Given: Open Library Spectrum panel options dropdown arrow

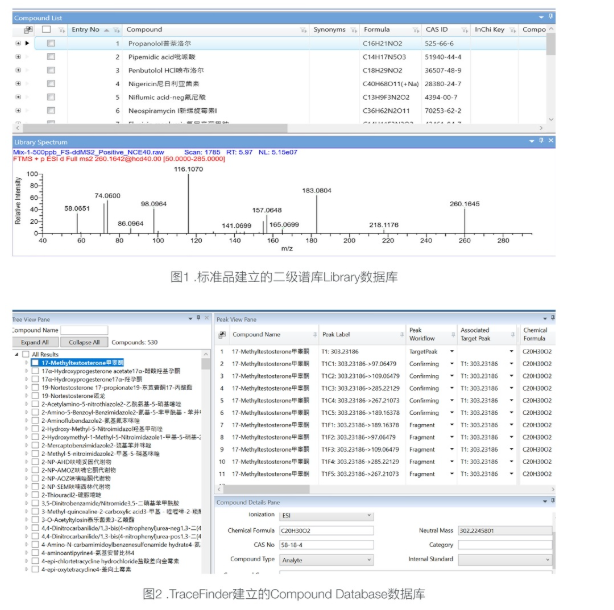Looking at the screenshot, I should 531,141.
